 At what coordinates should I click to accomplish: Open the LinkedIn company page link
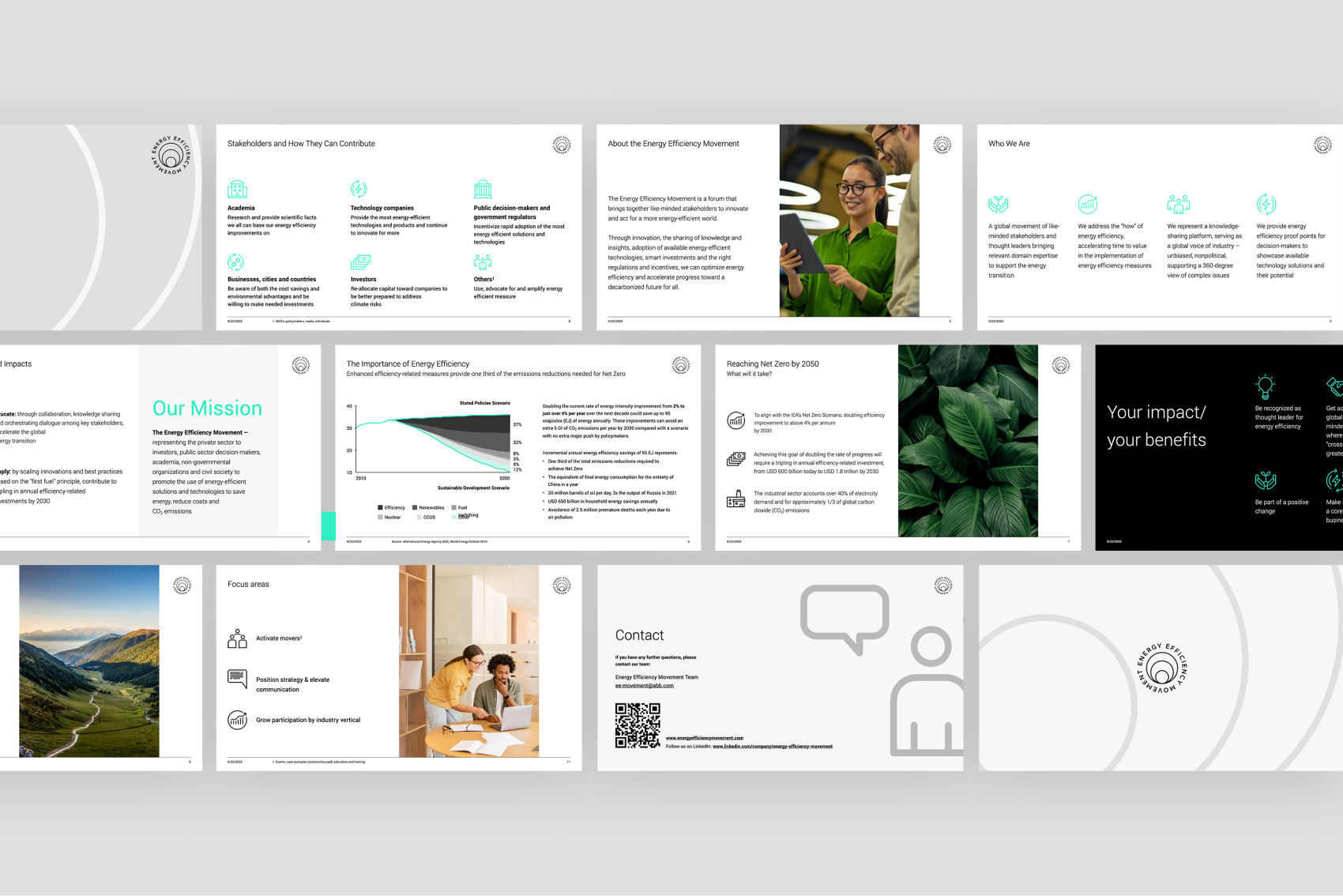point(772,747)
